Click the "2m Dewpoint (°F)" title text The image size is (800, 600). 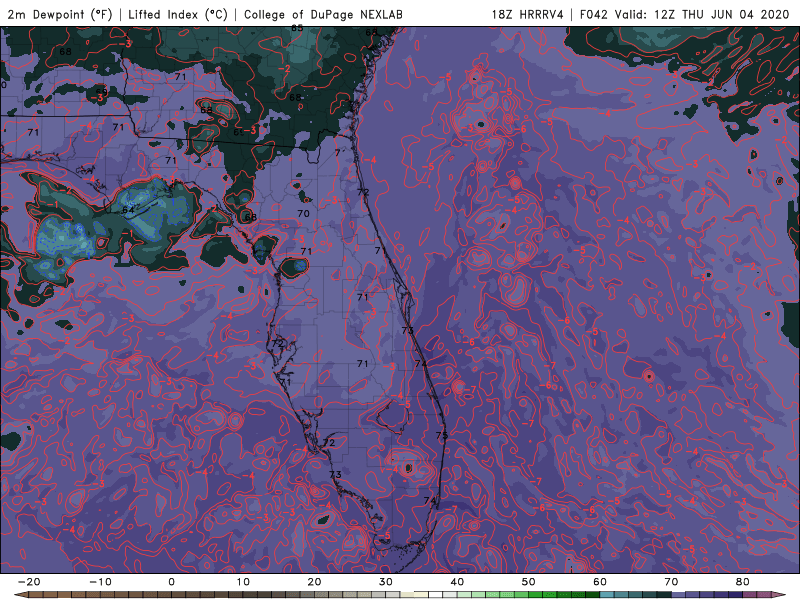click(60, 14)
